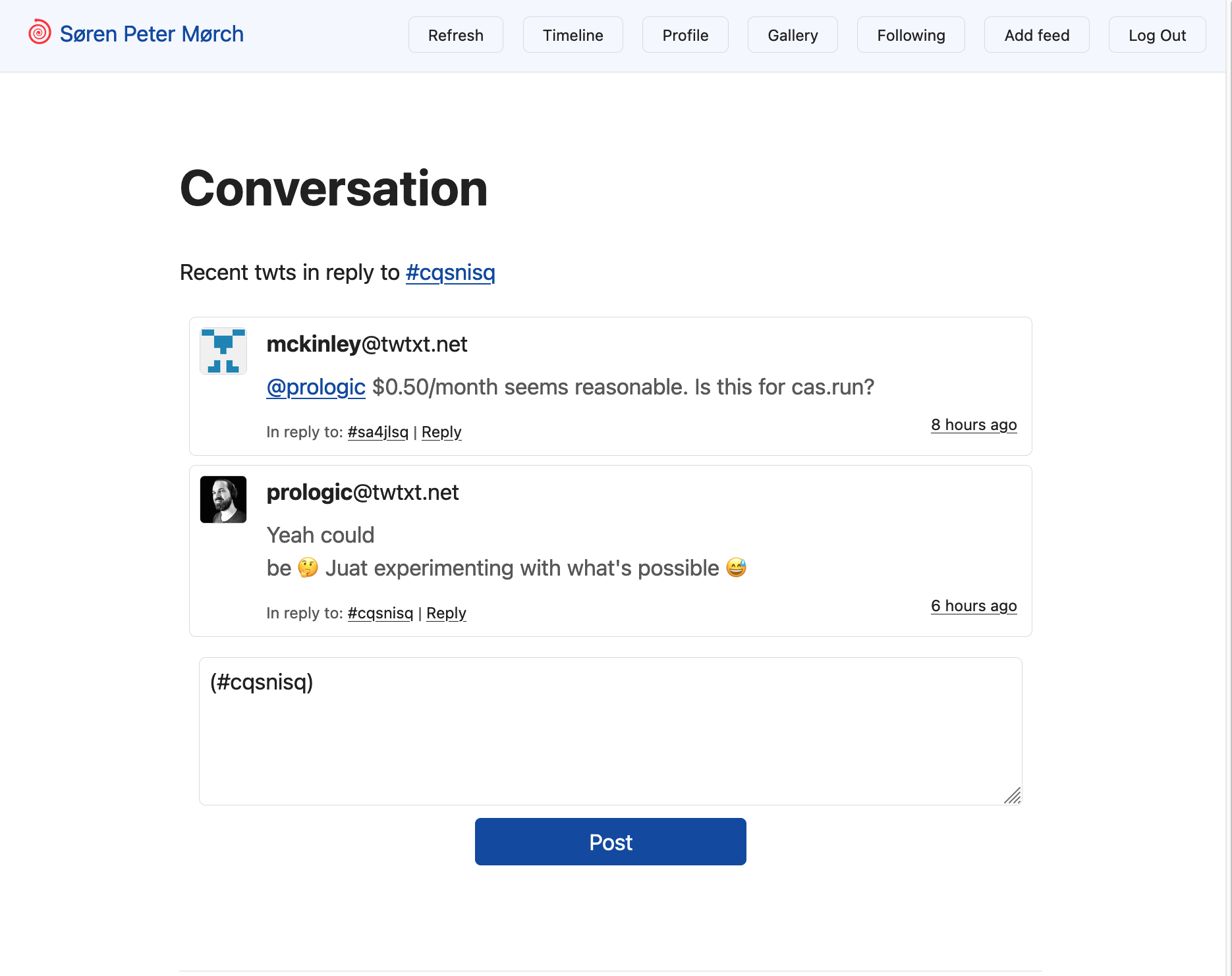Follow the #cqsnisq link in the subtitle
Viewport: 1232px width, 976px height.
450,273
